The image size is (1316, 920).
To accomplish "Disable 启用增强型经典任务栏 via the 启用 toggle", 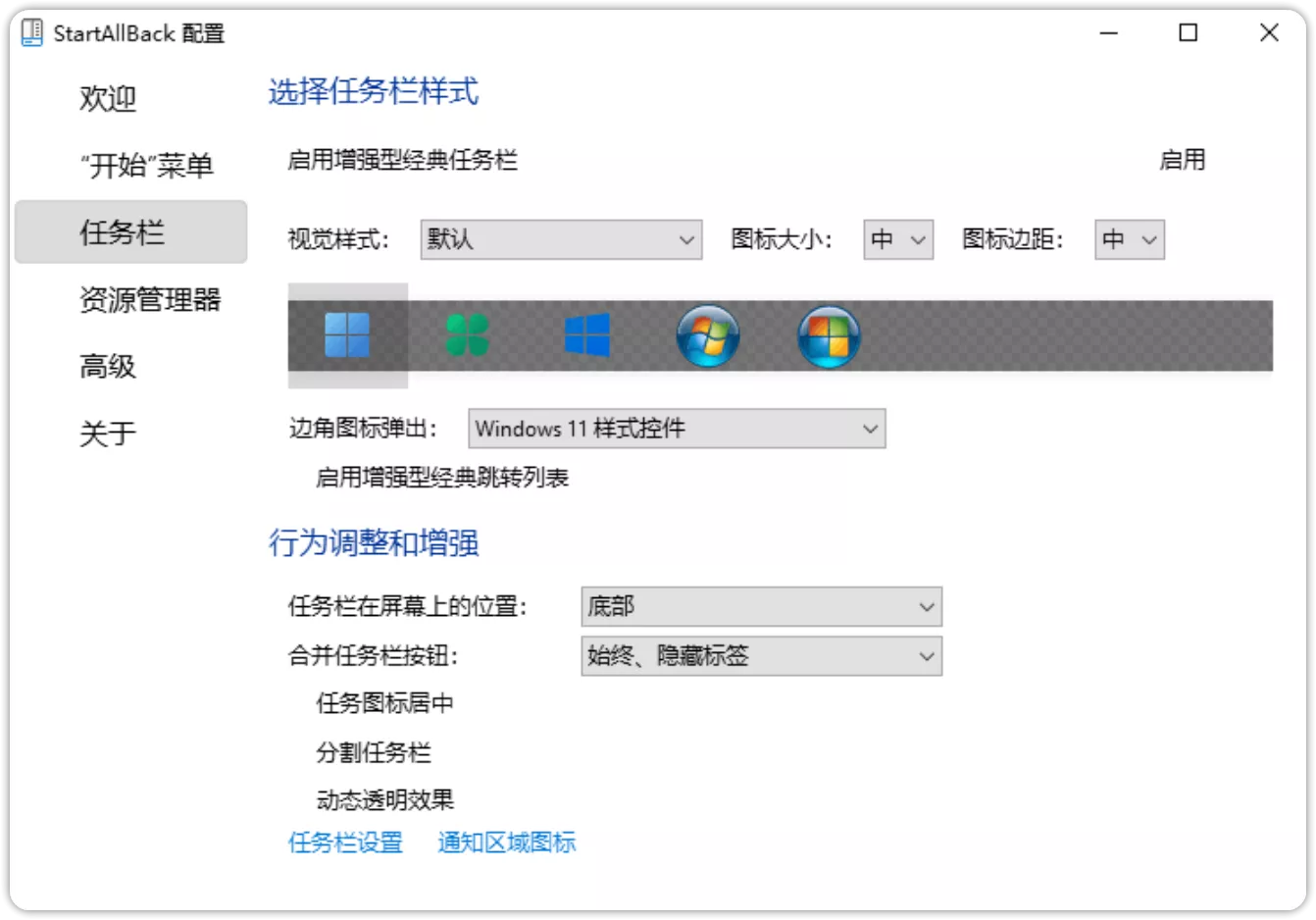I will pos(1184,160).
